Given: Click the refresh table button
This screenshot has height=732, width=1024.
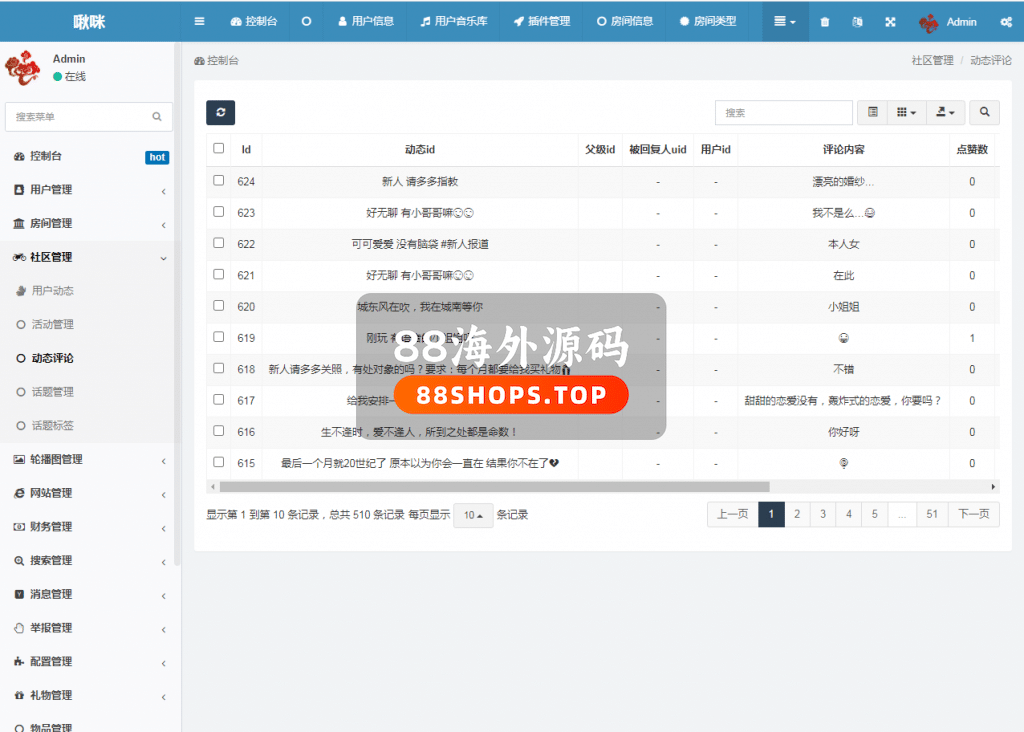Looking at the screenshot, I should [x=220, y=113].
